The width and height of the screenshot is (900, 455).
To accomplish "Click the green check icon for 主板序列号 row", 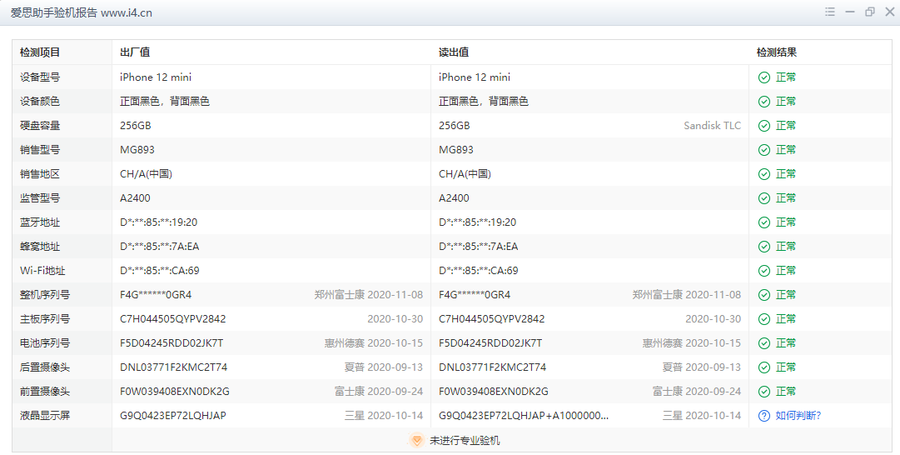I will coord(764,319).
